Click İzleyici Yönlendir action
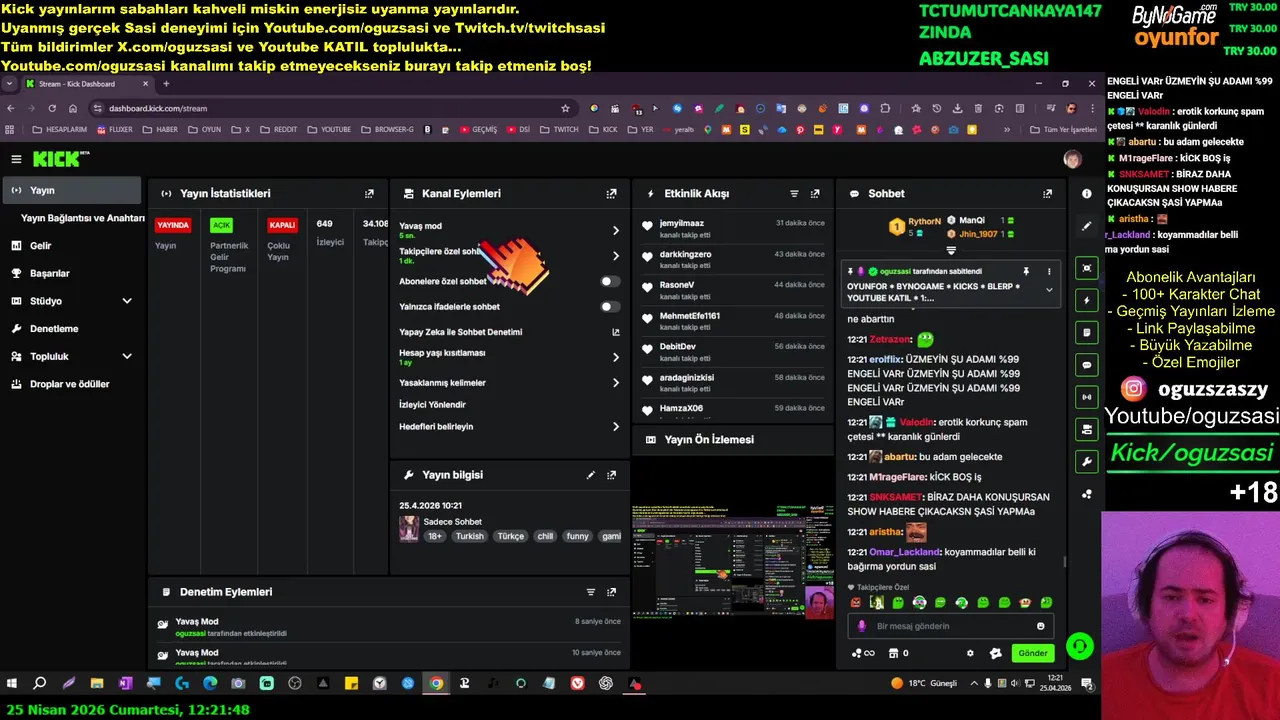The image size is (1280, 720). tap(432, 405)
